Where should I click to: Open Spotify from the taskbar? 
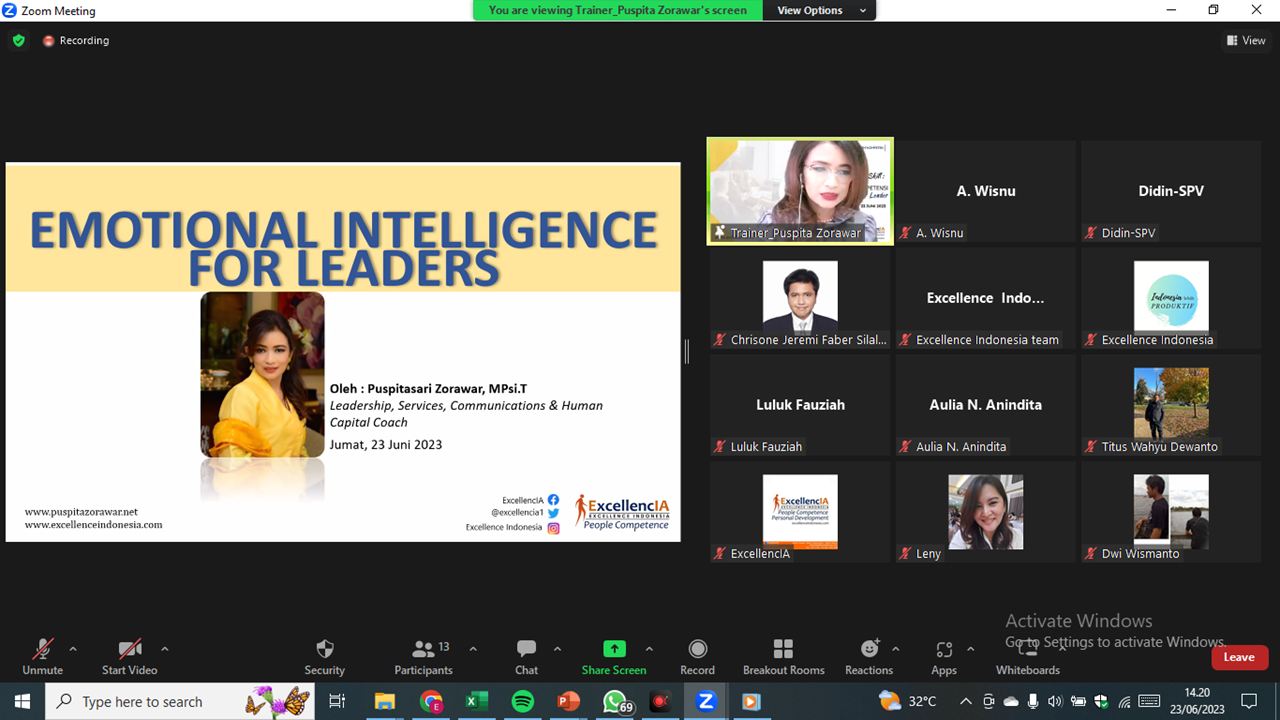point(522,701)
